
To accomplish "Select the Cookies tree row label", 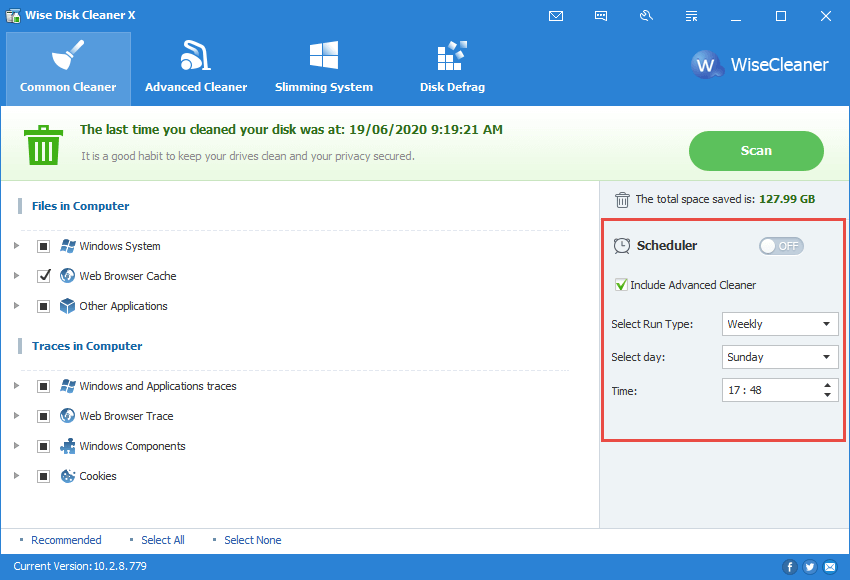I will (98, 476).
